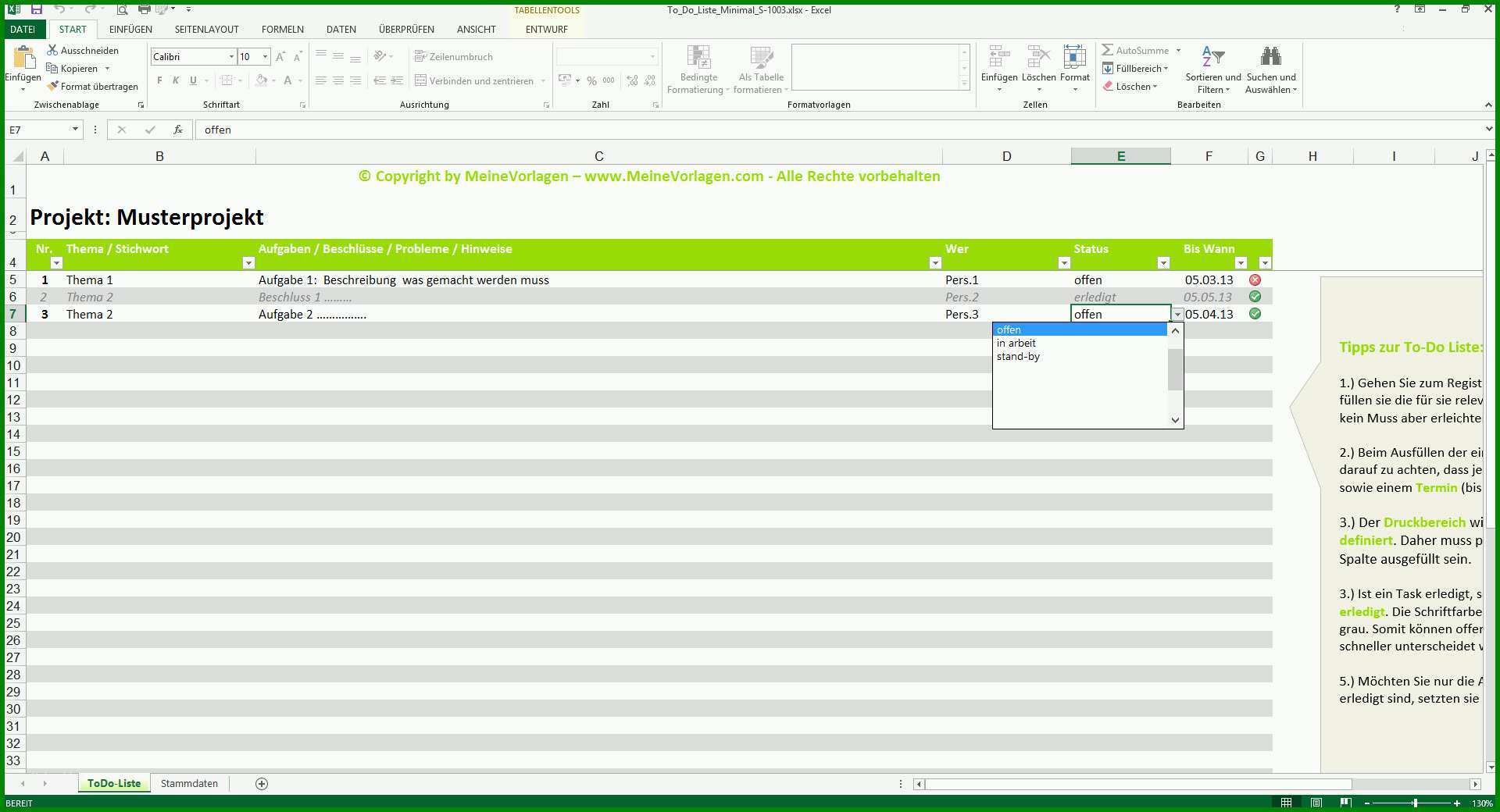Open the Calibri font name dropdown

(x=231, y=57)
